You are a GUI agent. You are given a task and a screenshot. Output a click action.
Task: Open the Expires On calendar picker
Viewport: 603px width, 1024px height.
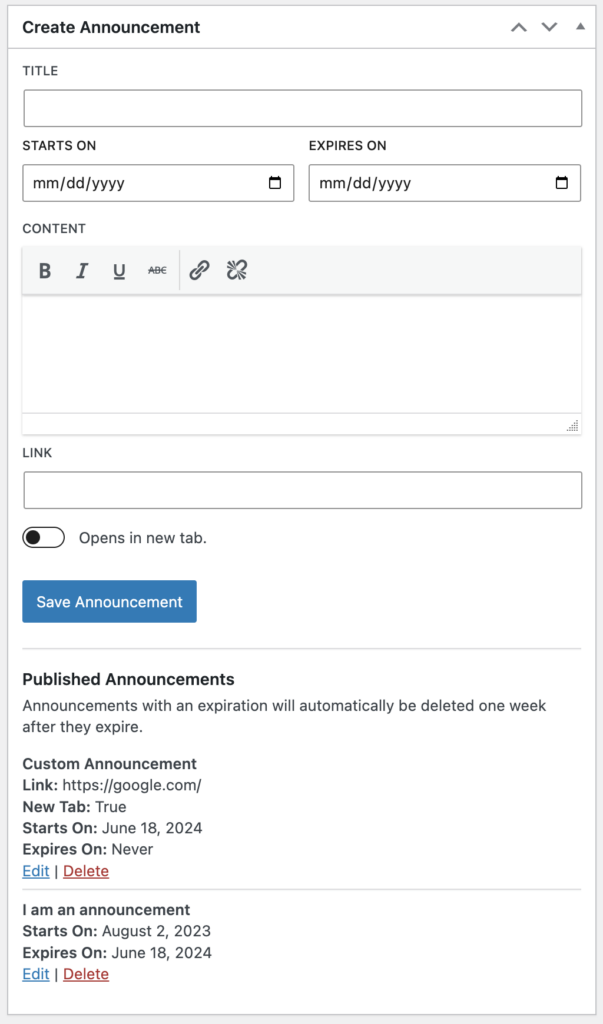(x=561, y=184)
